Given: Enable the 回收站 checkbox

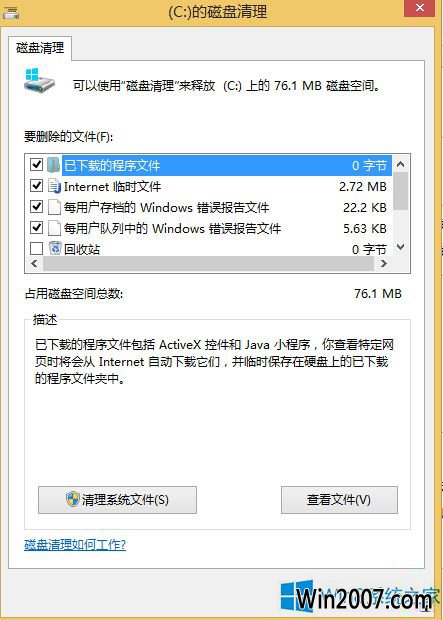Looking at the screenshot, I should 36,248.
